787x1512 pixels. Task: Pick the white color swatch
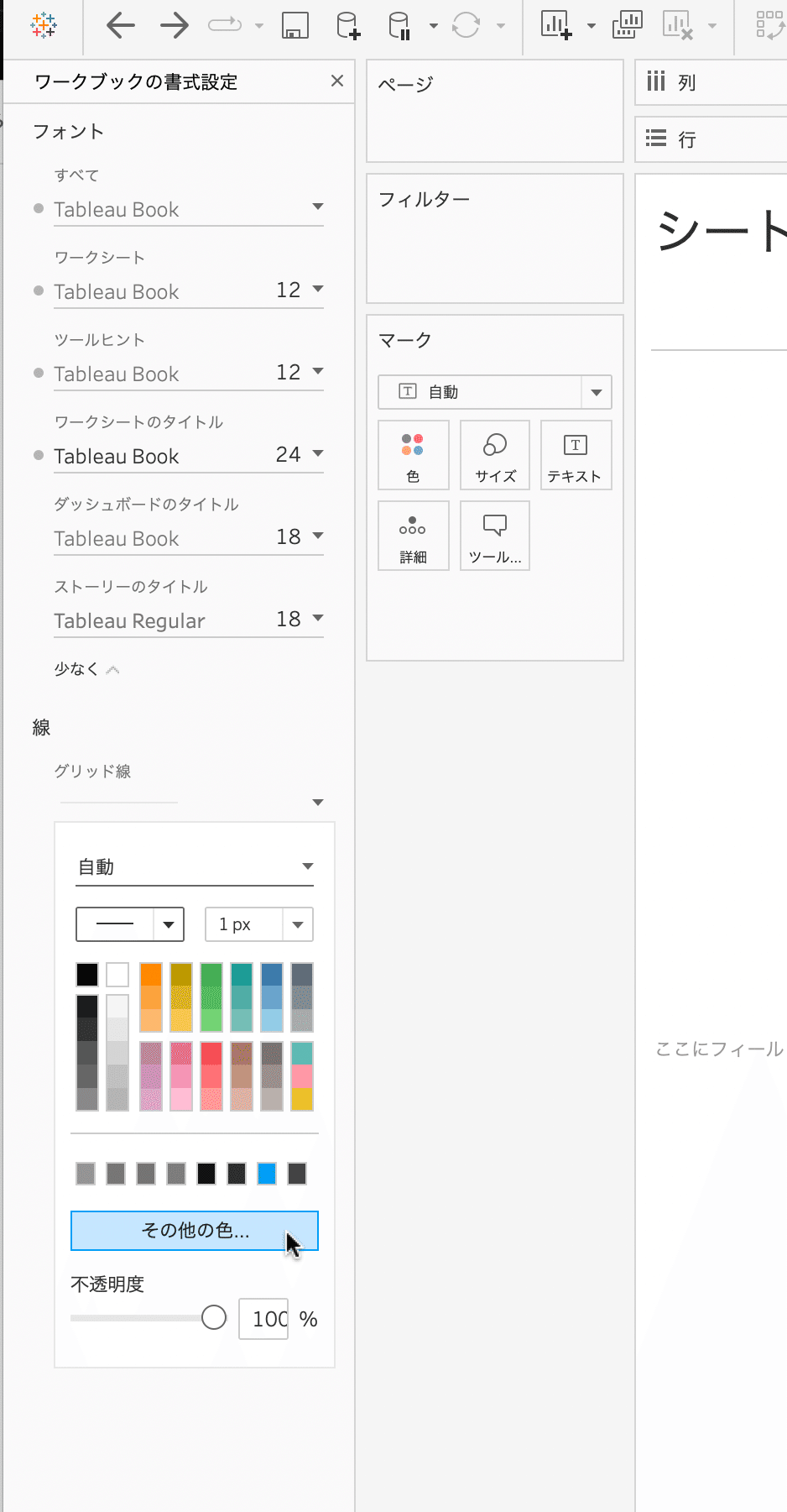(x=117, y=975)
